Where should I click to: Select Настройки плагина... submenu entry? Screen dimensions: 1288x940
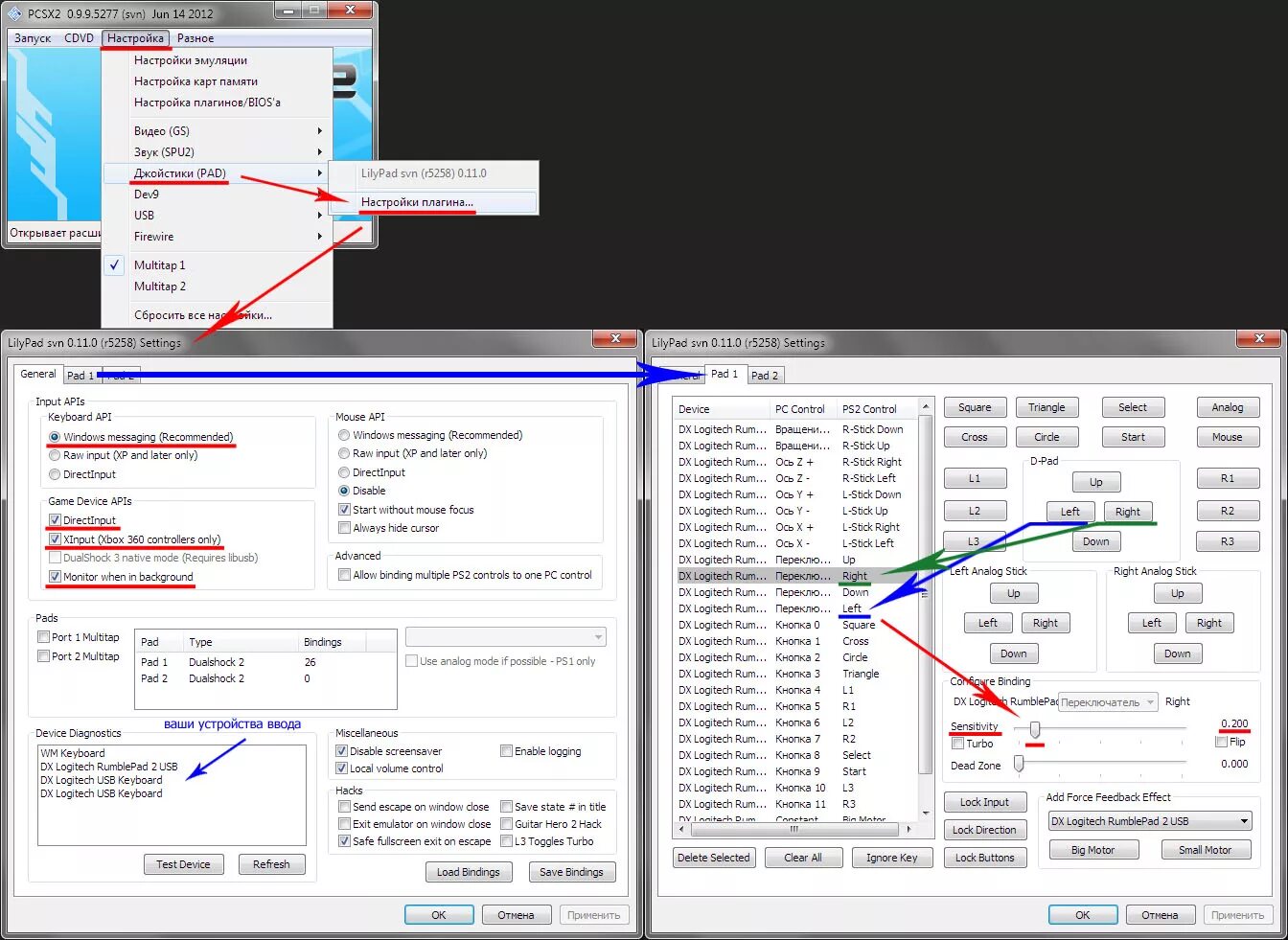[x=433, y=202]
